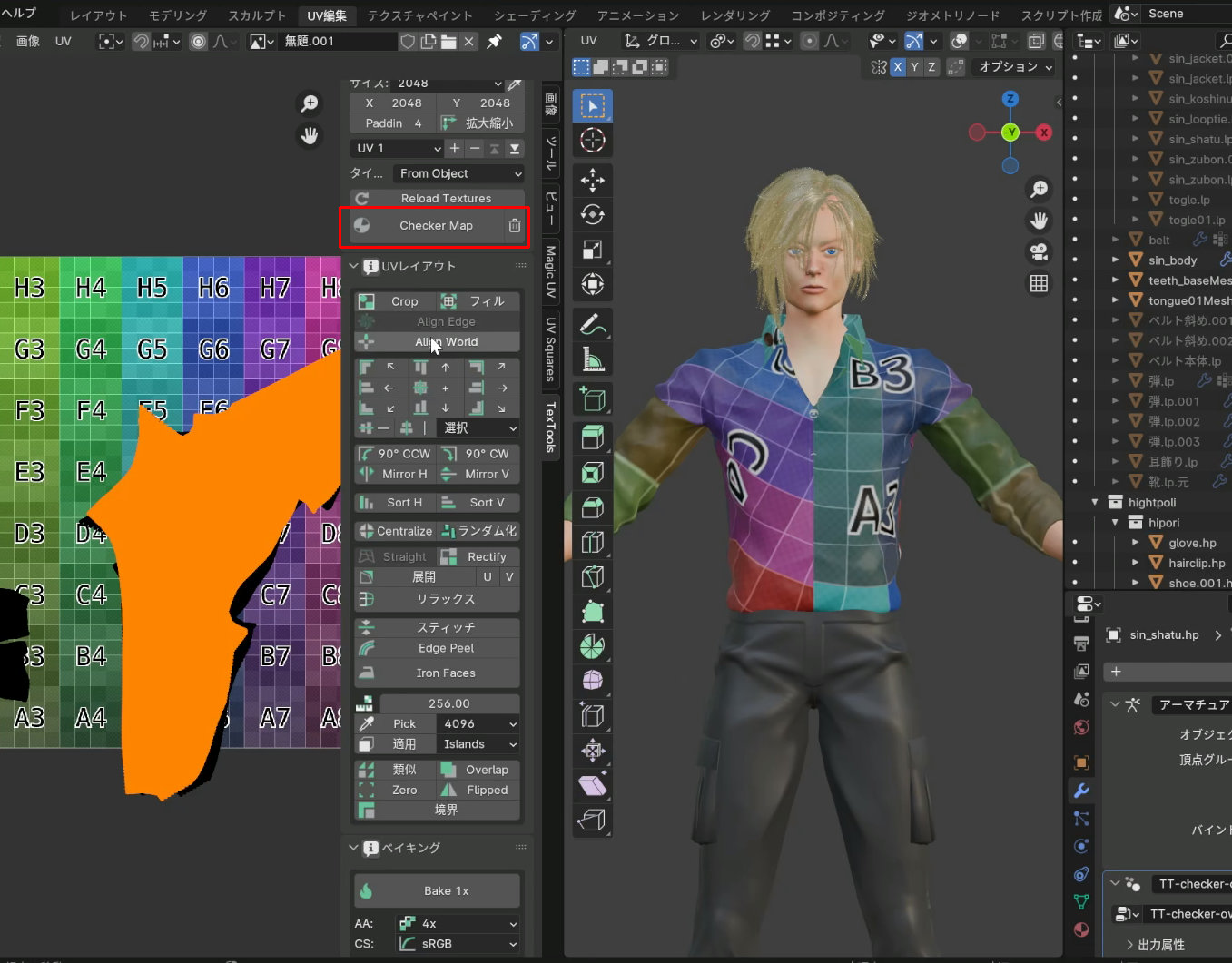The height and width of the screenshot is (963, 1232).
Task: Toggle X axis mirror button
Action: point(897,67)
